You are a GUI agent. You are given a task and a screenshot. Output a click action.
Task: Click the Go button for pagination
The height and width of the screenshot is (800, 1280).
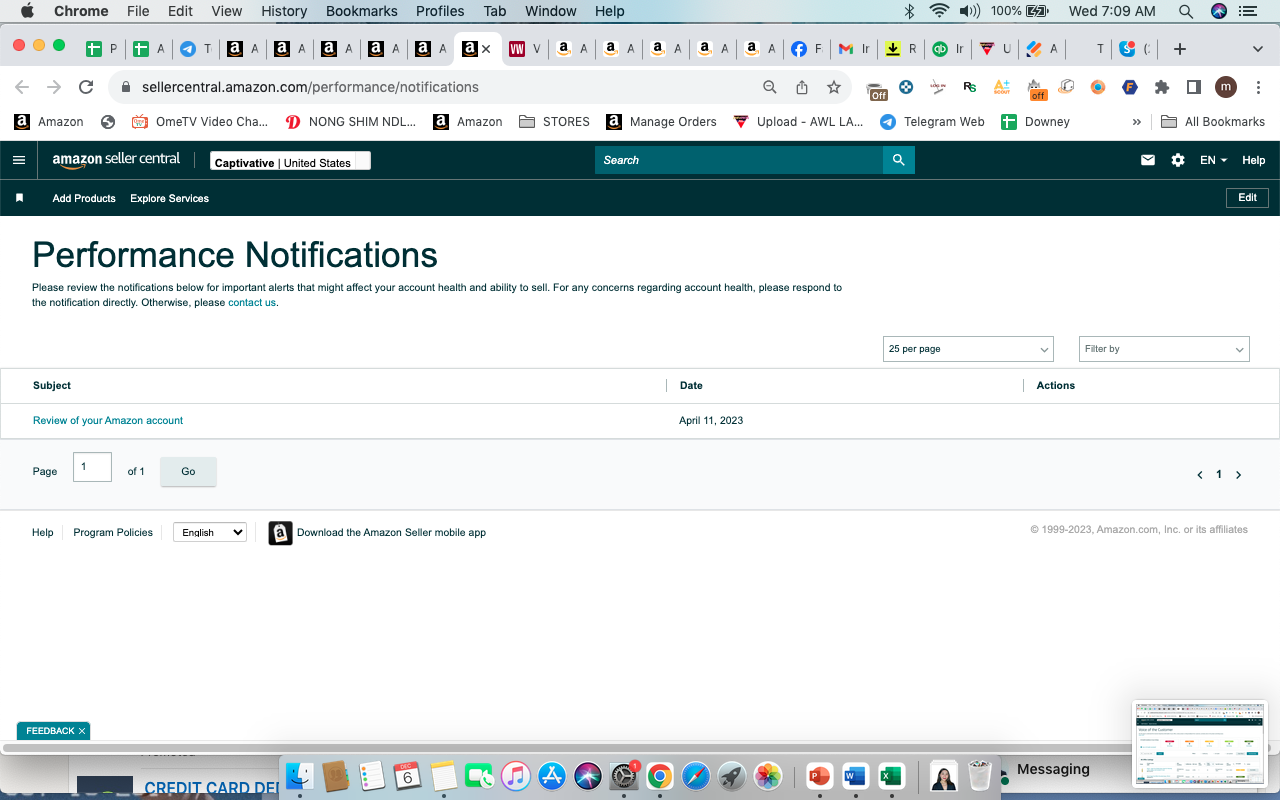point(188,471)
